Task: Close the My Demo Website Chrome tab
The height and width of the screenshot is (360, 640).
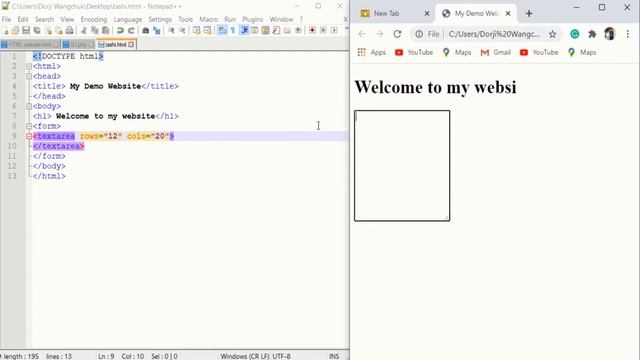Action: (508, 13)
